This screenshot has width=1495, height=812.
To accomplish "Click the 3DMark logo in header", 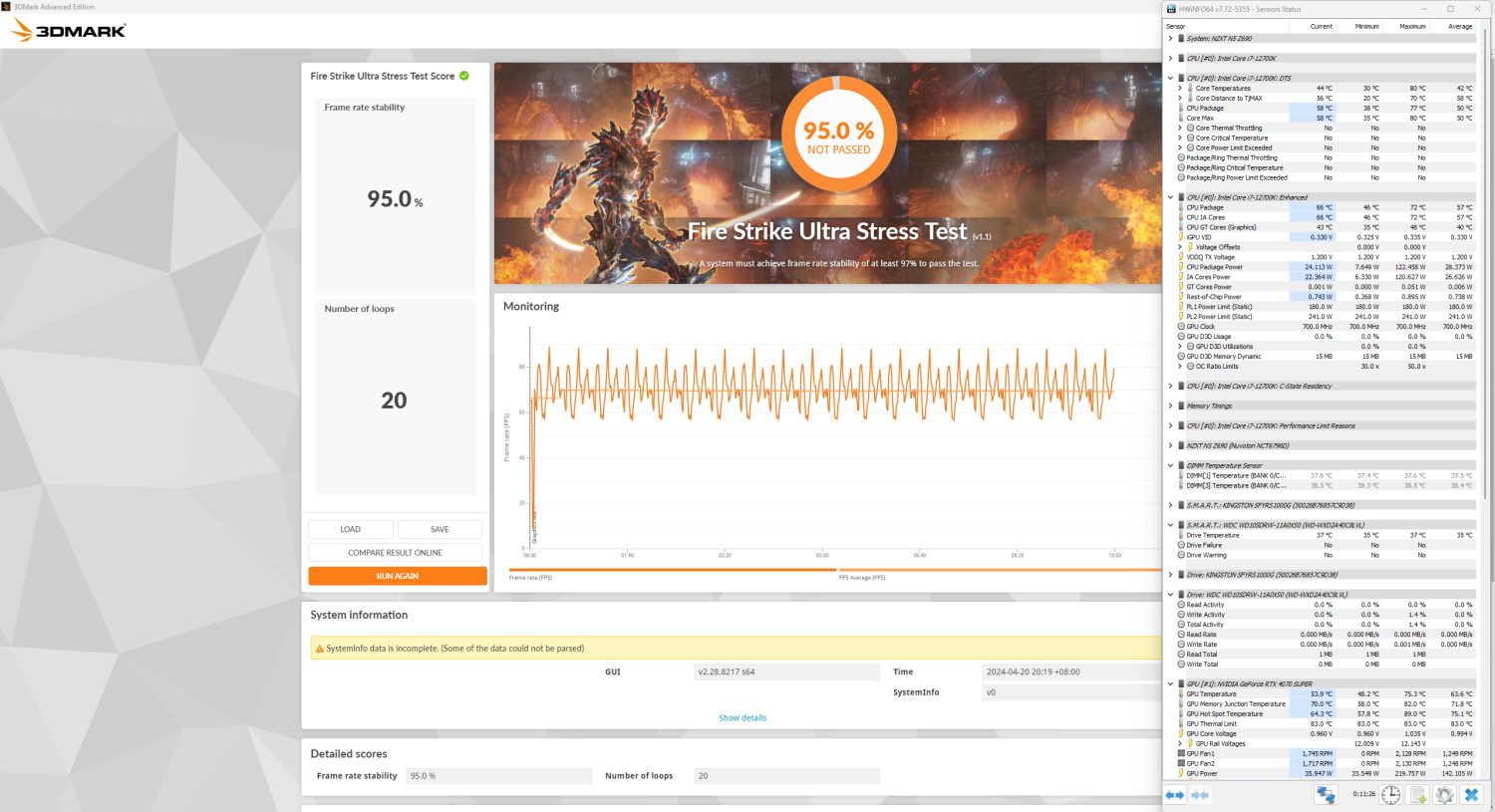I will [68, 30].
